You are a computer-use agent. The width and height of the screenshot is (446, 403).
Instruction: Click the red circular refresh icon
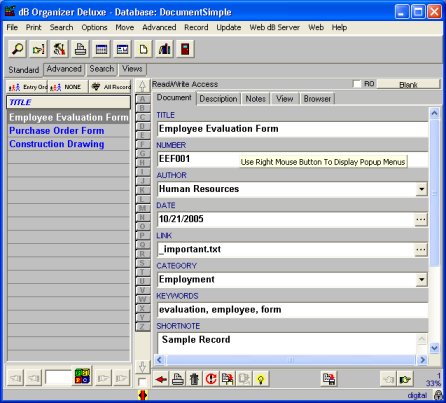211,379
